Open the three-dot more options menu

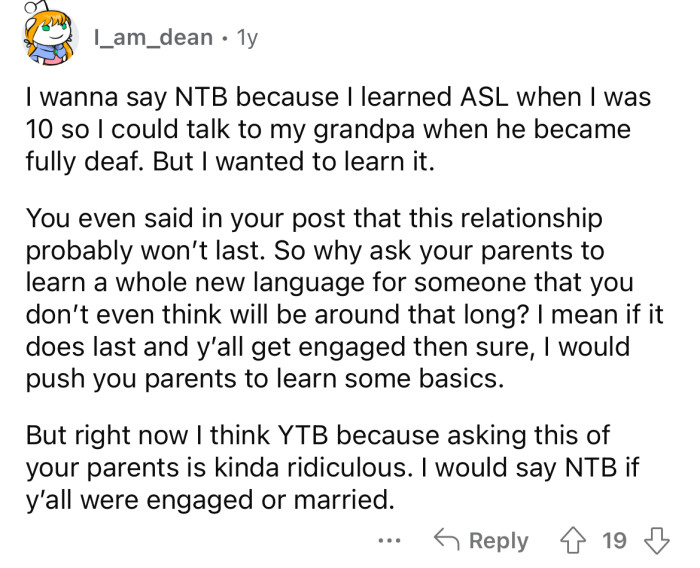click(x=389, y=540)
